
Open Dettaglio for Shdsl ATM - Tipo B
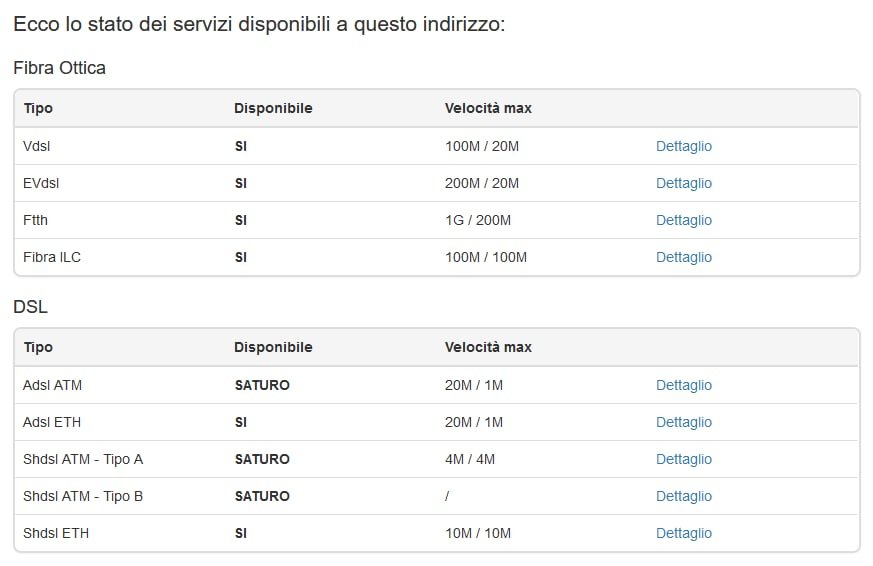pos(684,496)
